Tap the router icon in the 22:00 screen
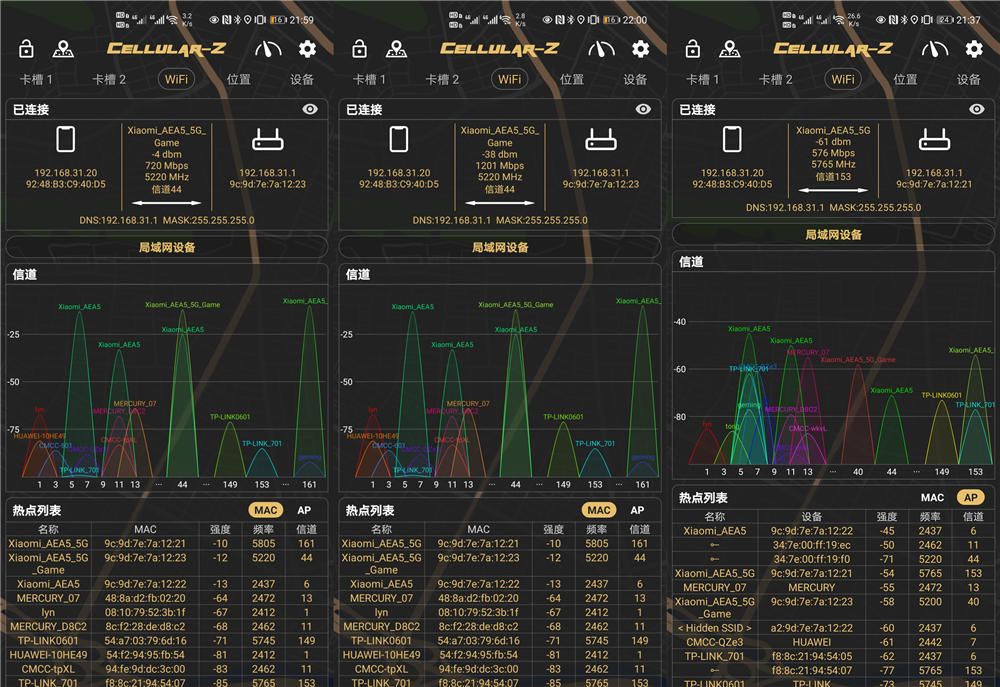The width and height of the screenshot is (1000, 687). [601, 140]
